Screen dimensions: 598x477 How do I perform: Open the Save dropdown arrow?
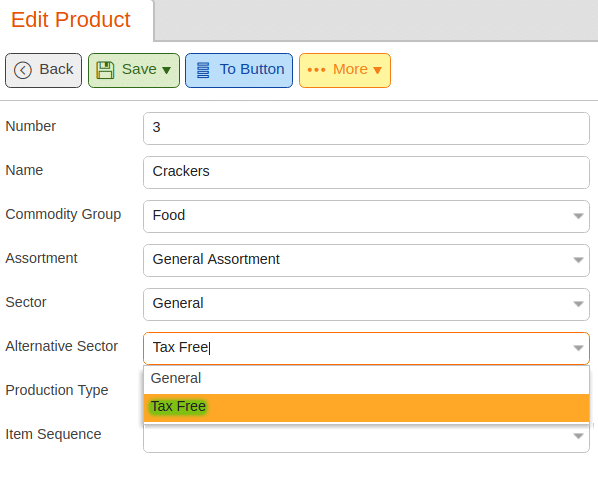click(166, 71)
